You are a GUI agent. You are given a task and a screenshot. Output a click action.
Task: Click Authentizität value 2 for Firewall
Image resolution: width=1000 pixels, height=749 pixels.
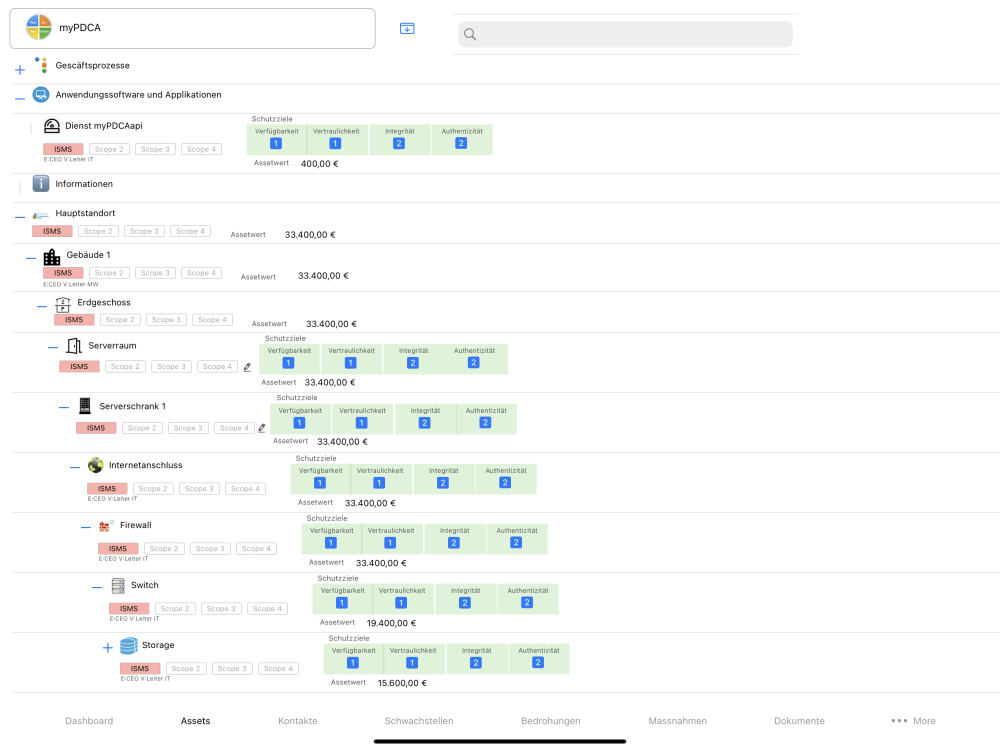coord(516,543)
